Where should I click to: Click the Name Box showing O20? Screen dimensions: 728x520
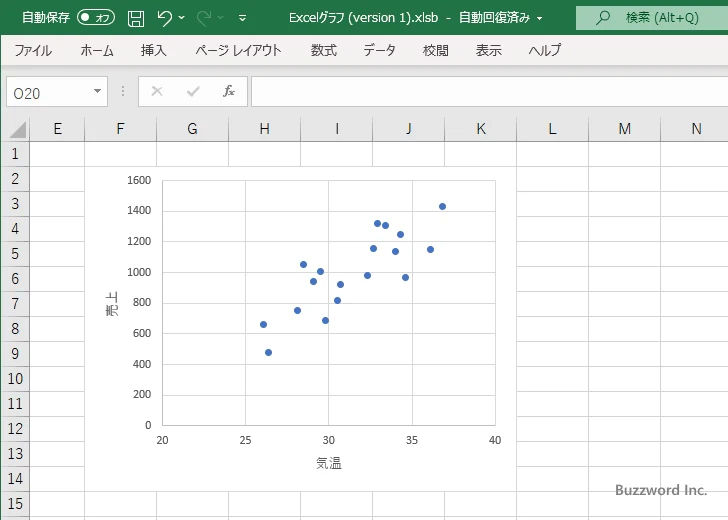pos(49,92)
